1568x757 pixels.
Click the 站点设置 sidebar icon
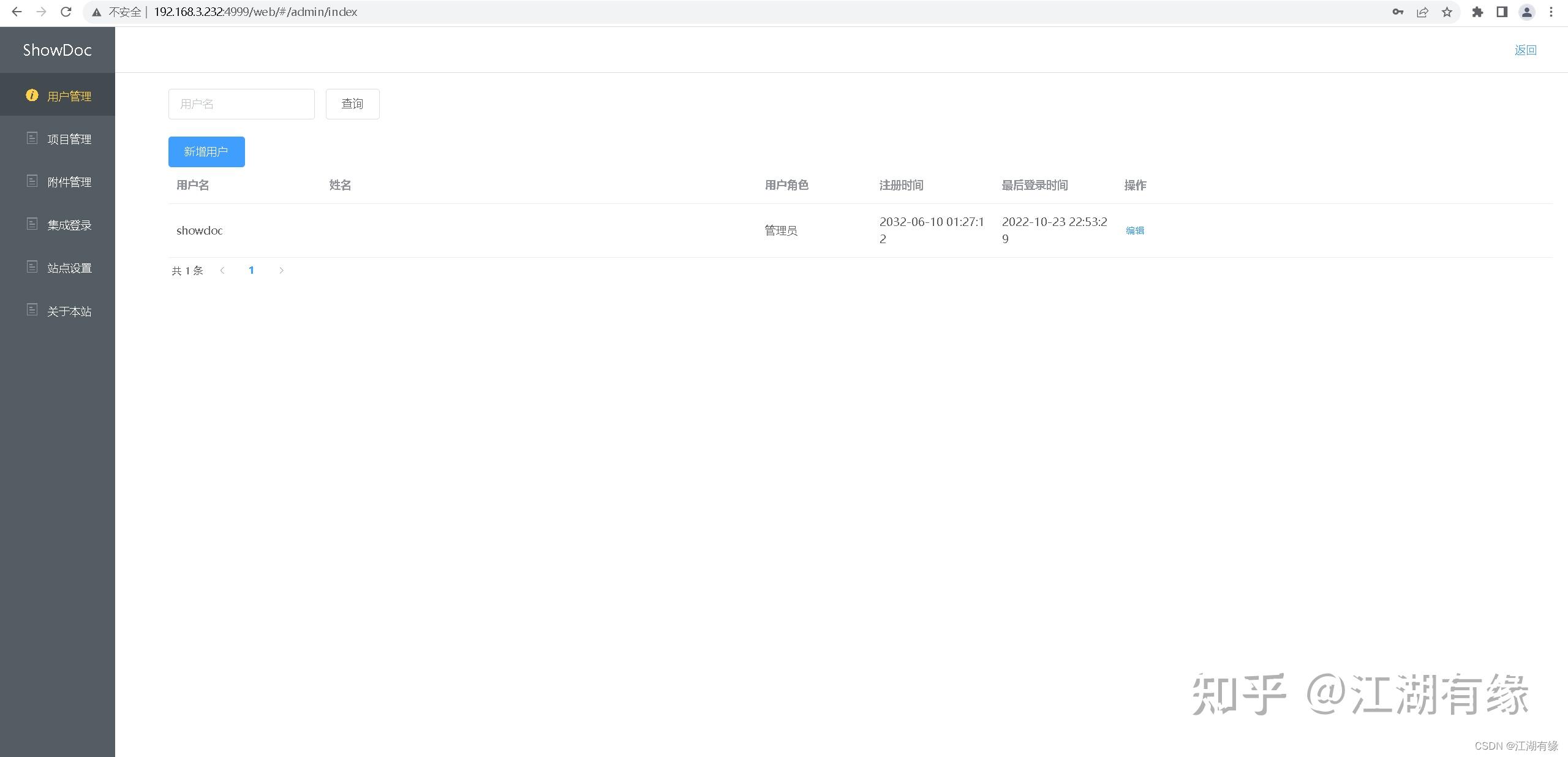click(32, 266)
